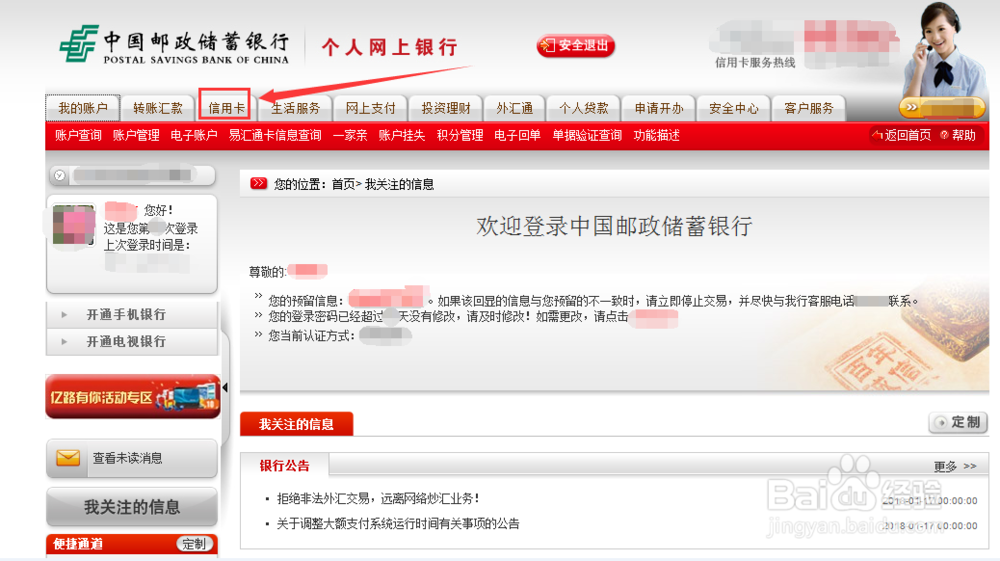This screenshot has width=1000, height=561.
Task: Open the 客户服务 tab
Action: click(x=809, y=108)
